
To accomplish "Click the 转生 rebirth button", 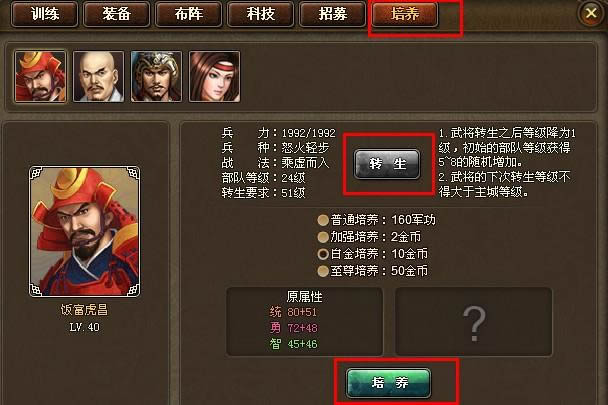I will [x=387, y=164].
